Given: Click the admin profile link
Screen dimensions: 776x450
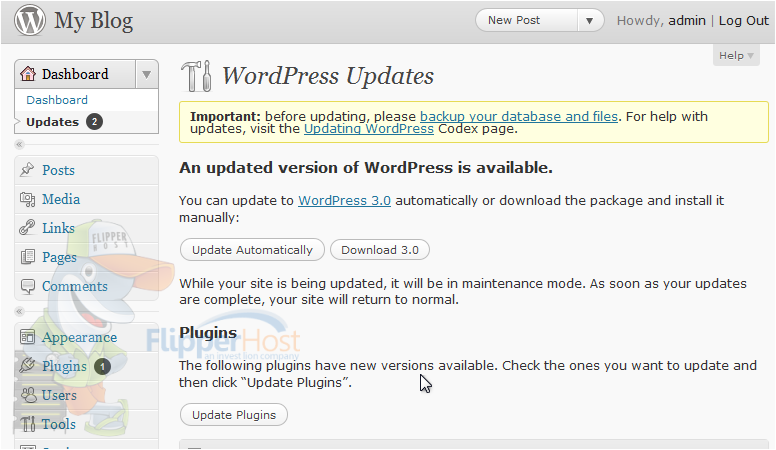Looking at the screenshot, I should pos(687,21).
